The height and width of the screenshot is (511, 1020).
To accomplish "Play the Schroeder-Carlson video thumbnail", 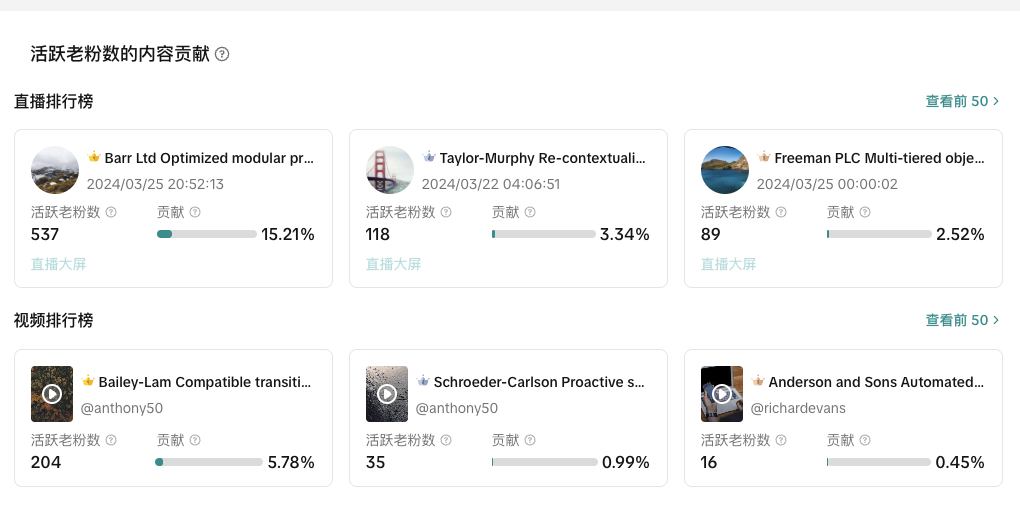I will pos(387,394).
